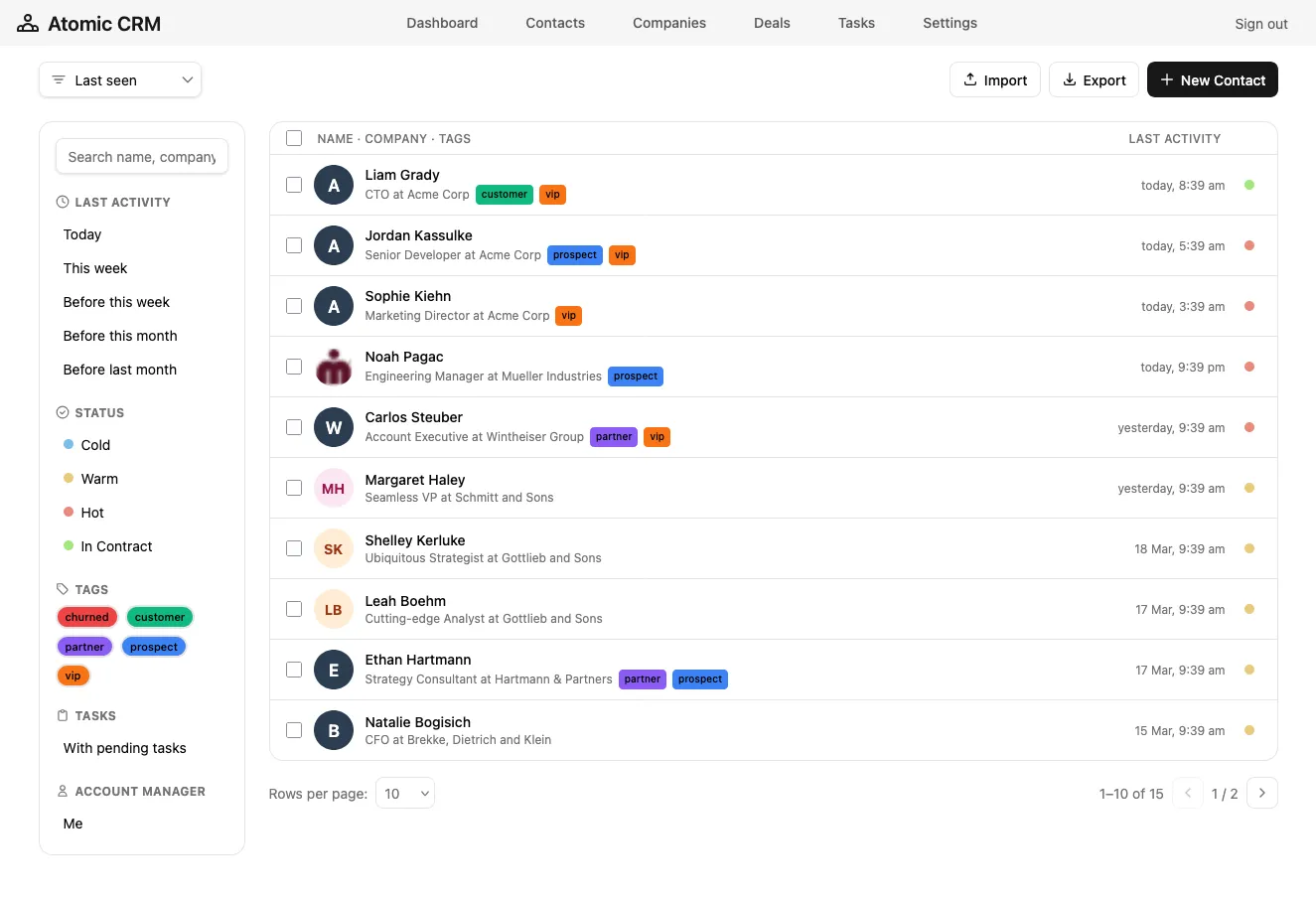Click Leah Boehm's LB avatar
Image resolution: width=1316 pixels, height=903 pixels.
point(334,610)
